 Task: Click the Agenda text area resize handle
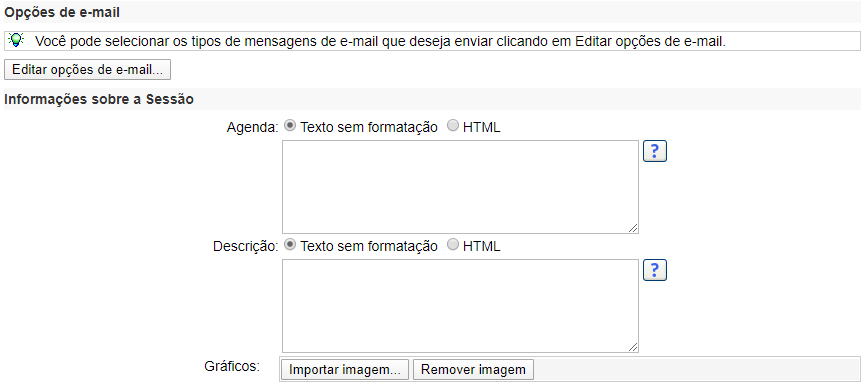(633, 228)
